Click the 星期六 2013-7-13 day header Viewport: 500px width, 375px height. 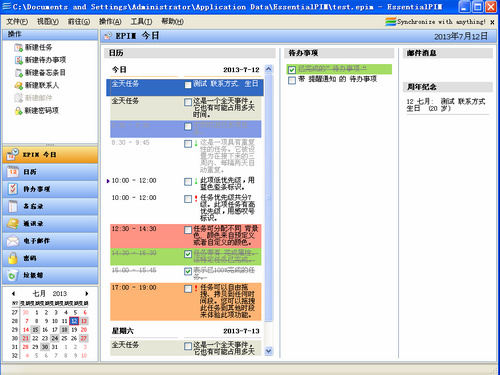(x=185, y=331)
